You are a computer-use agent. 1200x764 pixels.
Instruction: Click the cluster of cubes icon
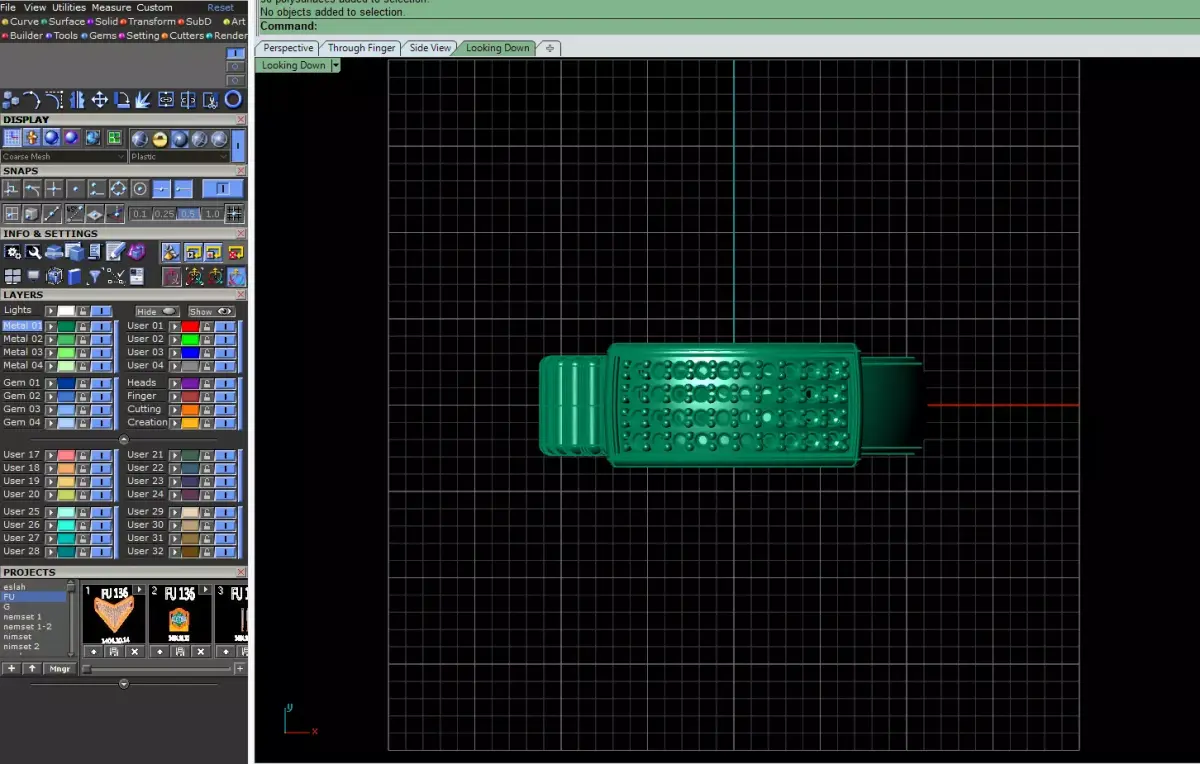10,100
